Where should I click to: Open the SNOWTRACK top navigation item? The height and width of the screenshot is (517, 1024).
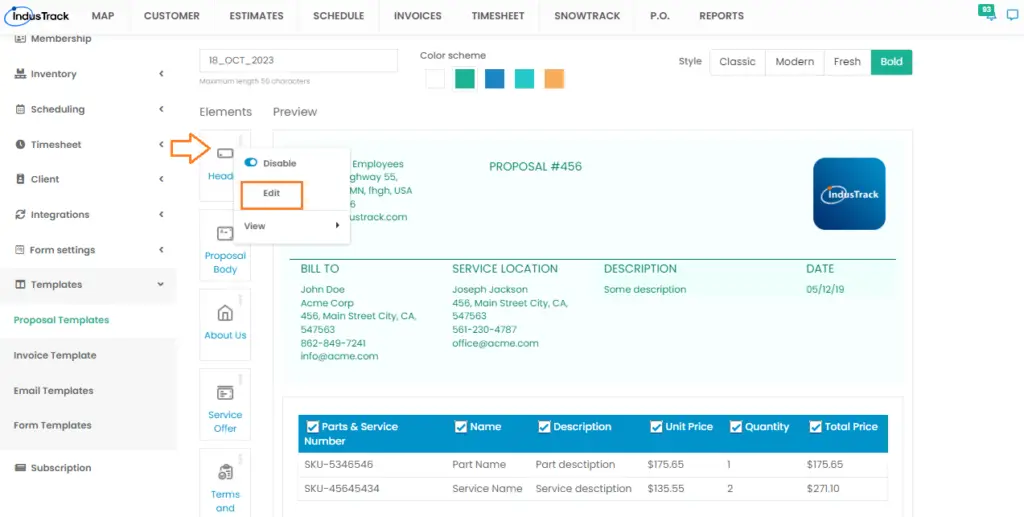tap(587, 16)
